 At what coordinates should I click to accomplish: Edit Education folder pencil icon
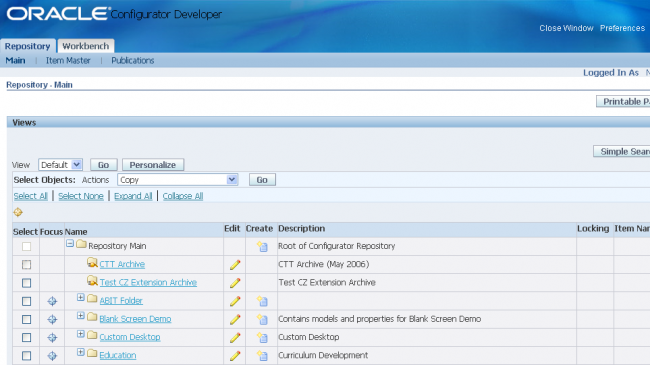click(x=235, y=356)
